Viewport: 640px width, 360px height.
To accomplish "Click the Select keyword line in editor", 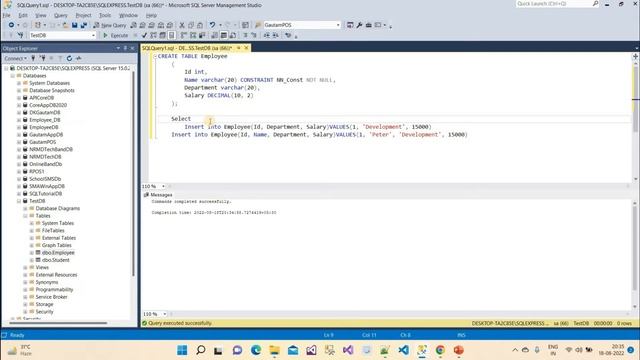I will coord(181,119).
